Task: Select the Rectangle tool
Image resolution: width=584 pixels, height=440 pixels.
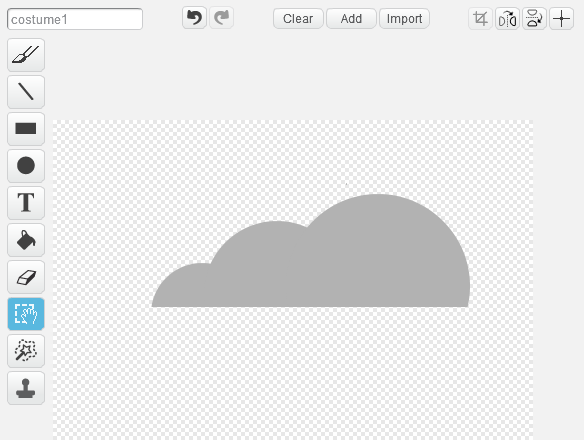Action: pyautogui.click(x=26, y=129)
